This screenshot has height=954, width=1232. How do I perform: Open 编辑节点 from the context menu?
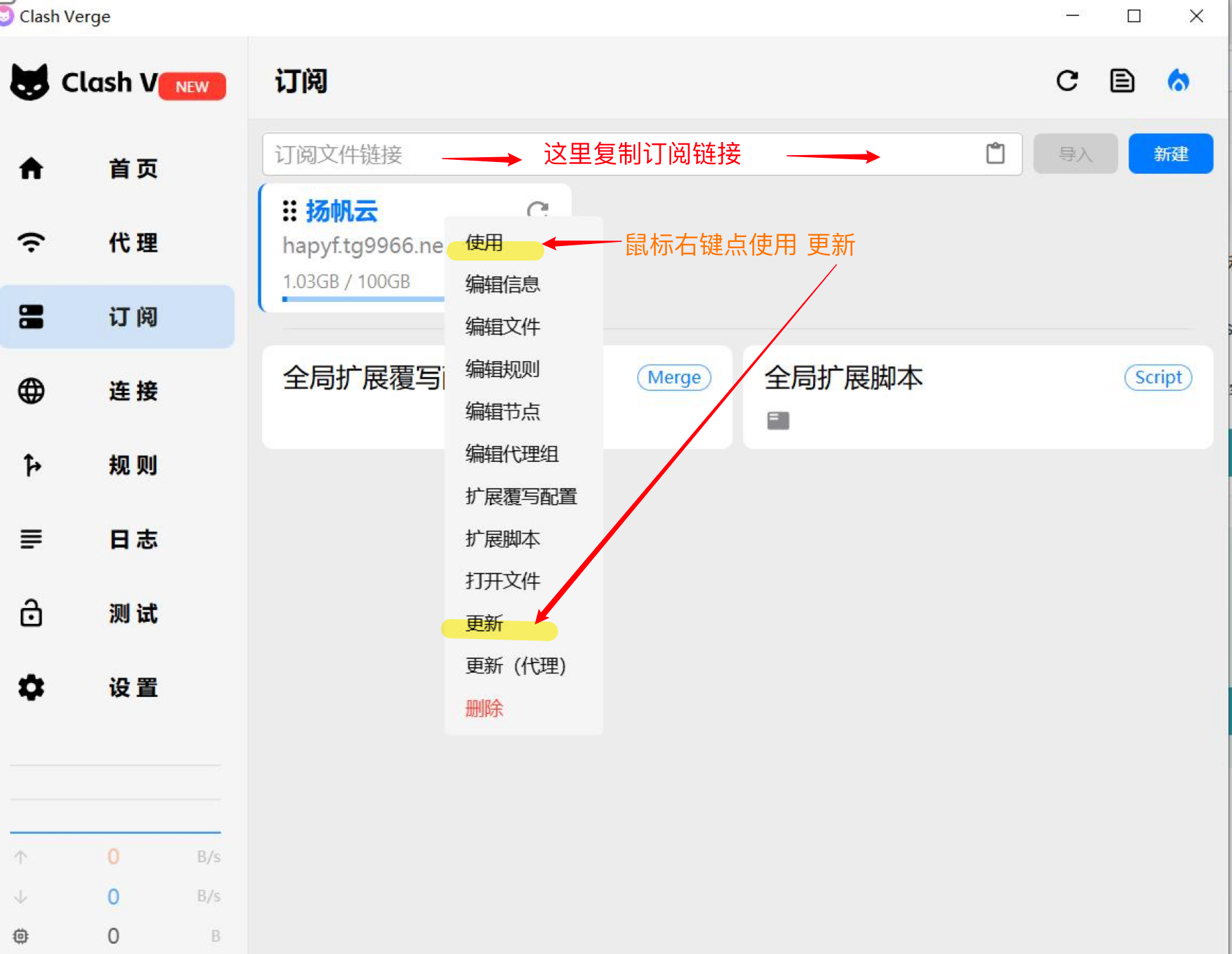(502, 412)
